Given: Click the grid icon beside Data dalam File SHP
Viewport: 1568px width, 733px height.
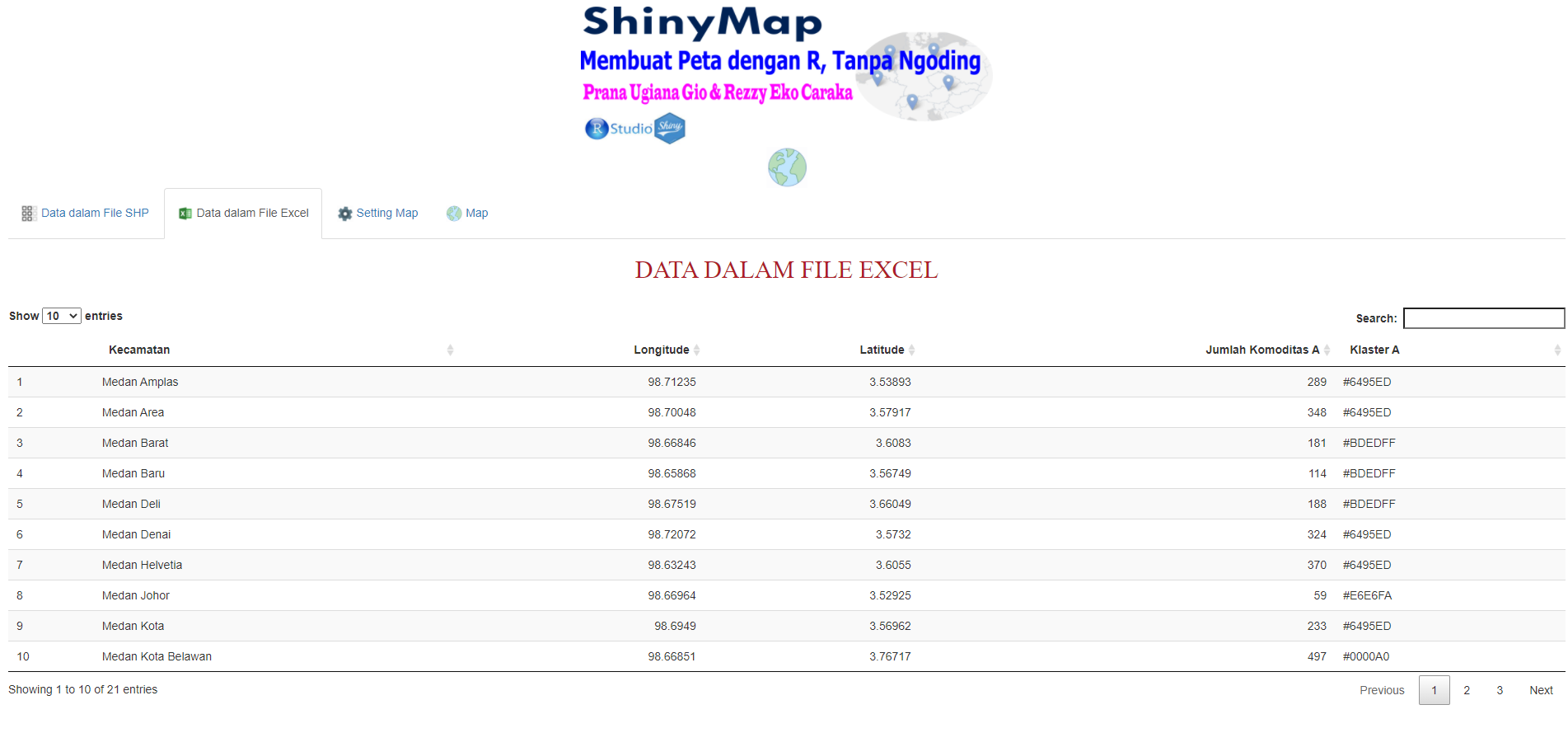Looking at the screenshot, I should [28, 214].
